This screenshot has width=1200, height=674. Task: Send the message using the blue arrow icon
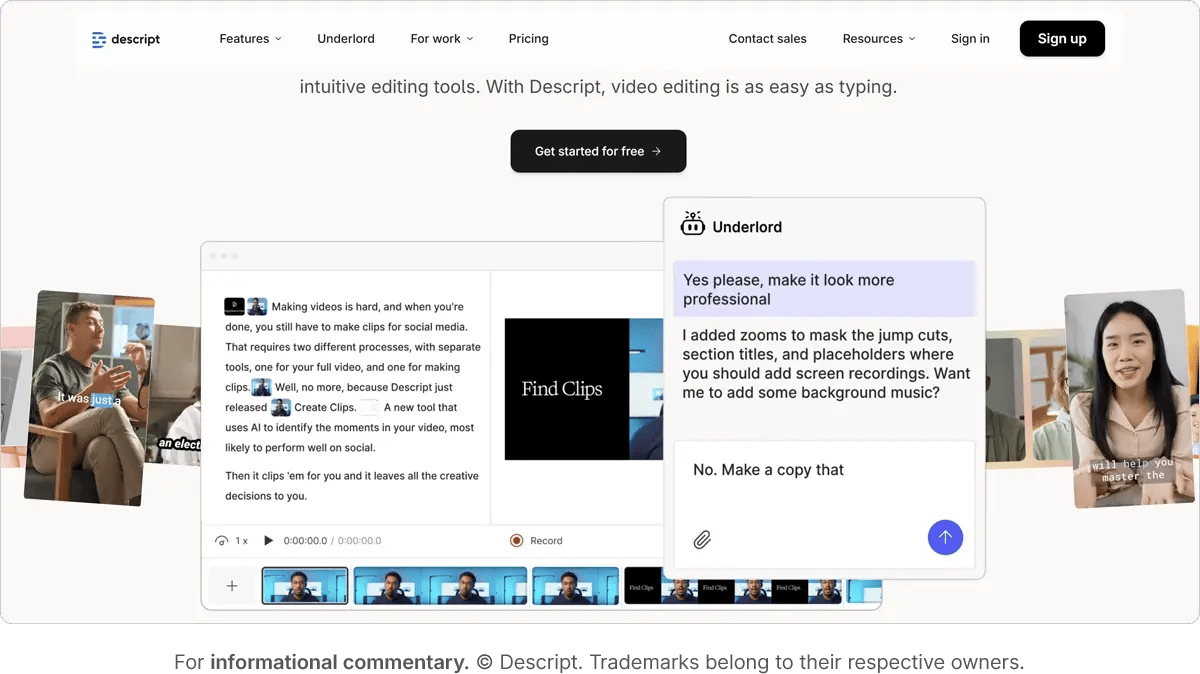[x=945, y=538]
